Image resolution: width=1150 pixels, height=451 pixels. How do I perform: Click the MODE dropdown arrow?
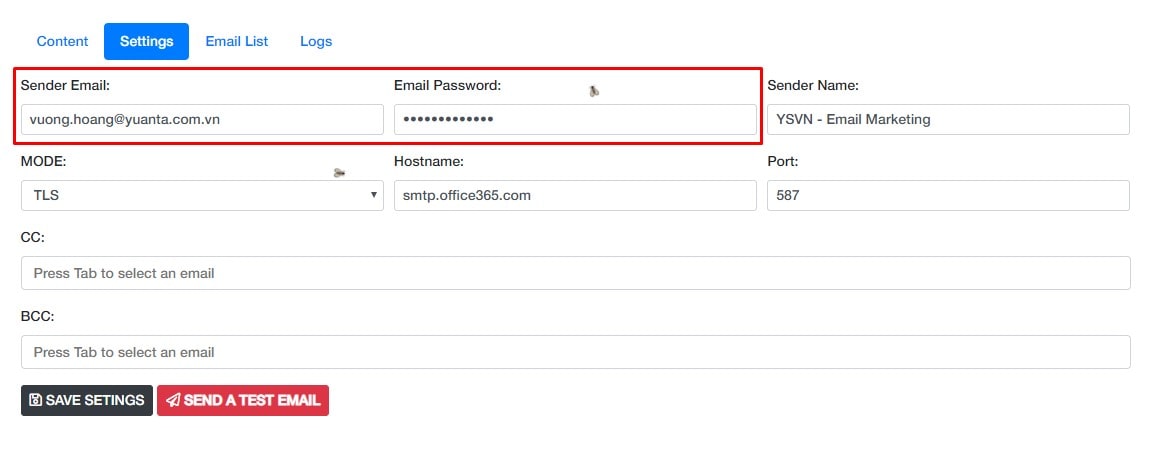(373, 195)
